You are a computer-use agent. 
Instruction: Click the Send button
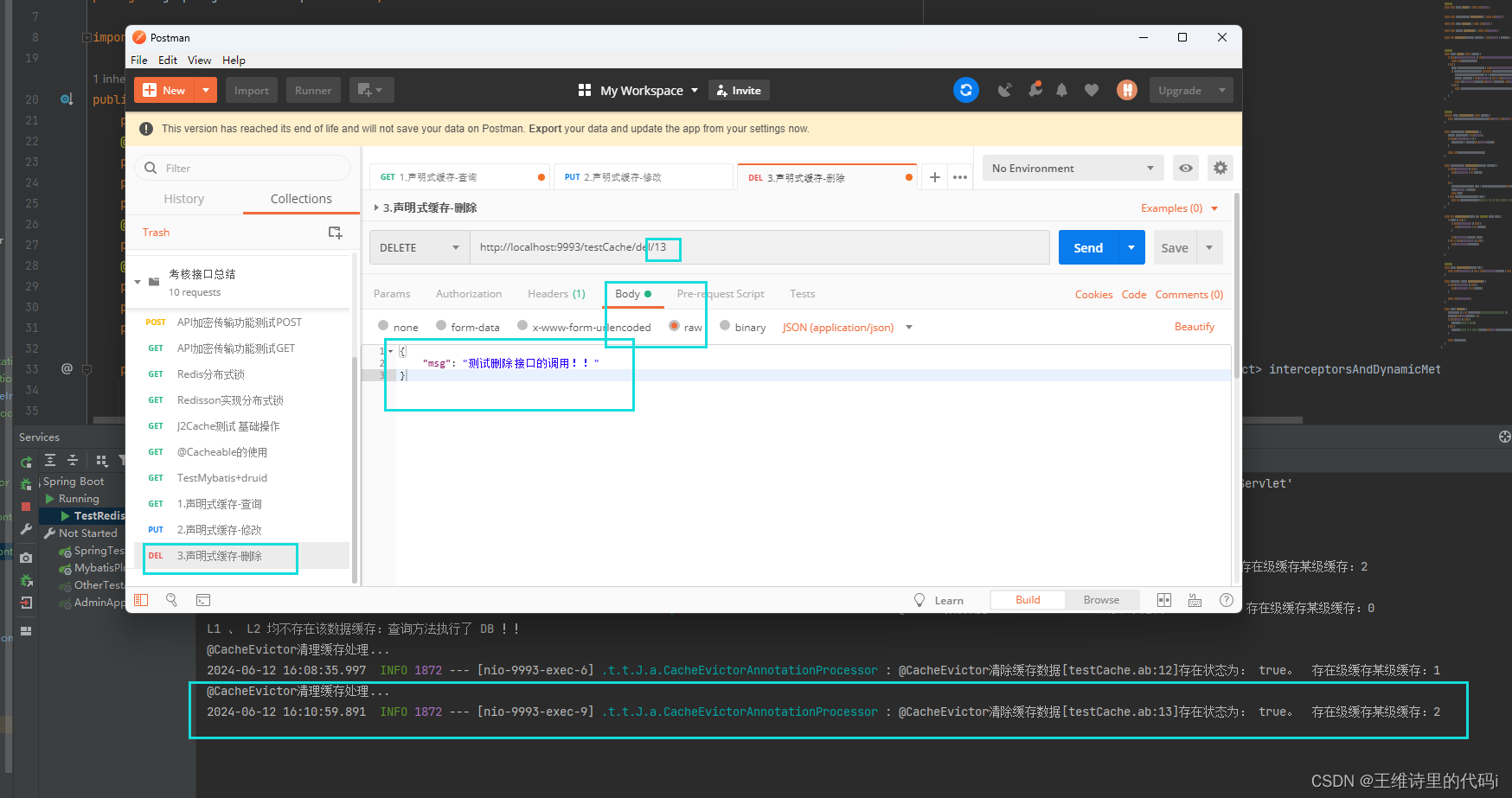pos(1087,247)
